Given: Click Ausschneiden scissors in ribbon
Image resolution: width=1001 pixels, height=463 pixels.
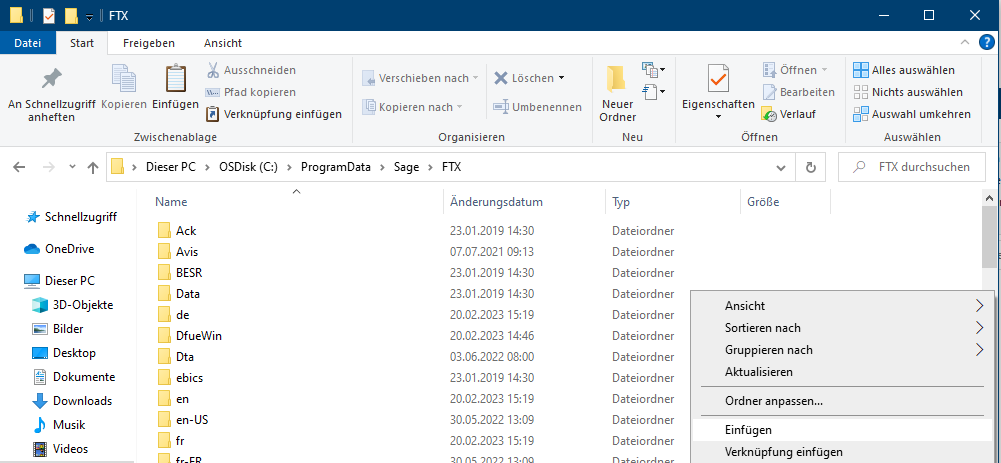Looking at the screenshot, I should tap(251, 70).
